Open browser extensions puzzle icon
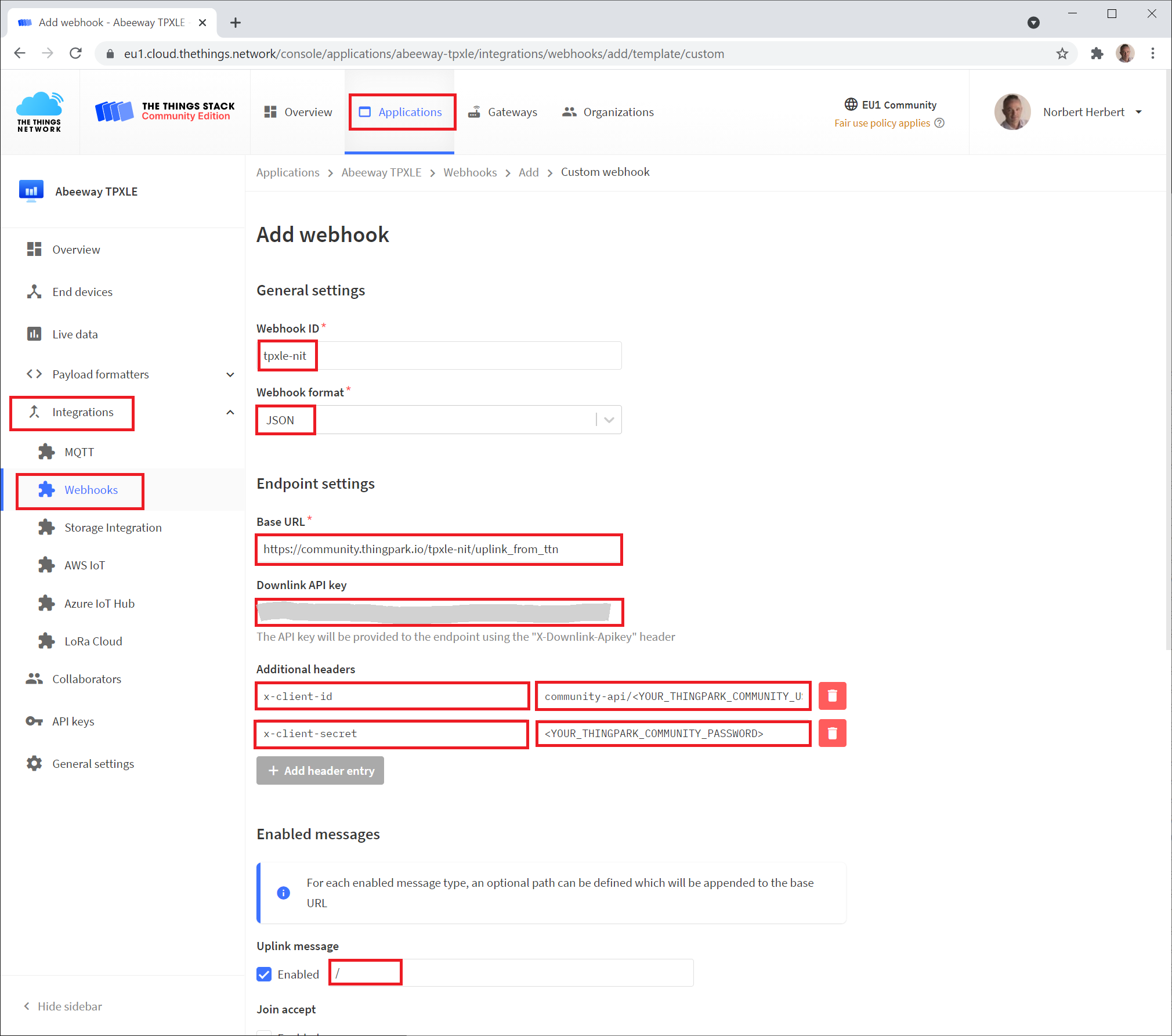 1097,53
